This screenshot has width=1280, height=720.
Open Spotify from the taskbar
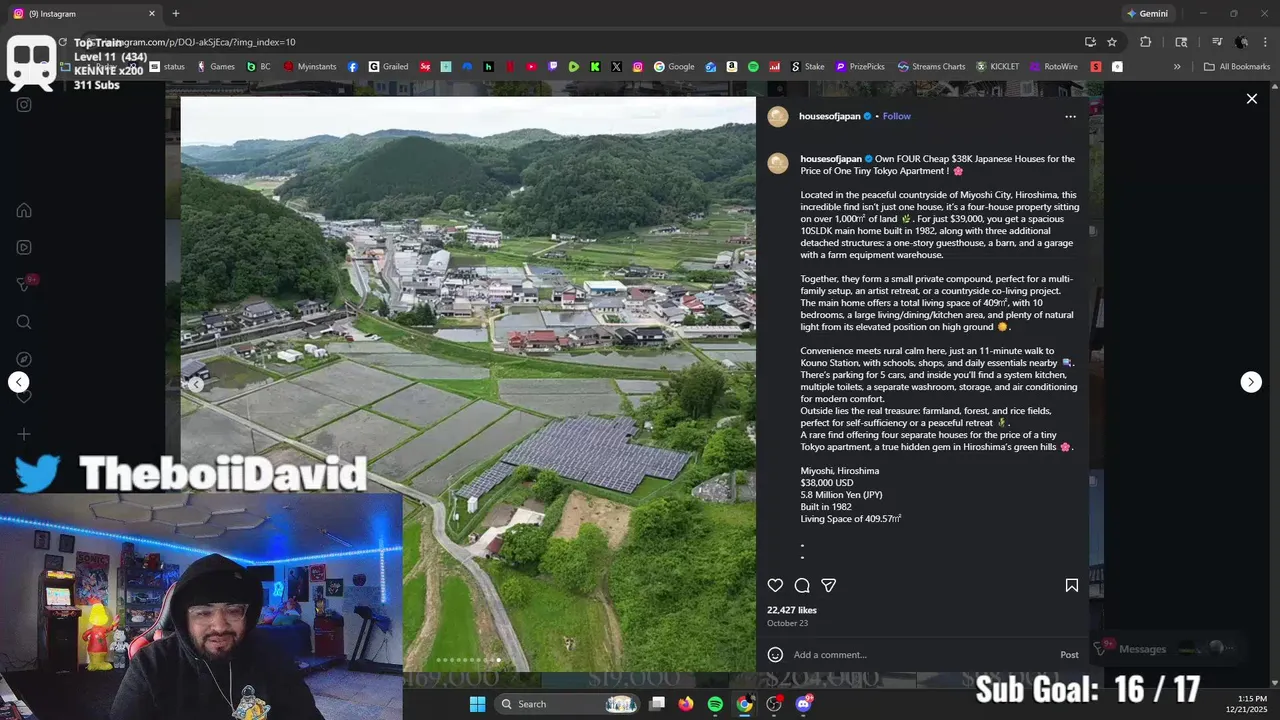coord(715,704)
